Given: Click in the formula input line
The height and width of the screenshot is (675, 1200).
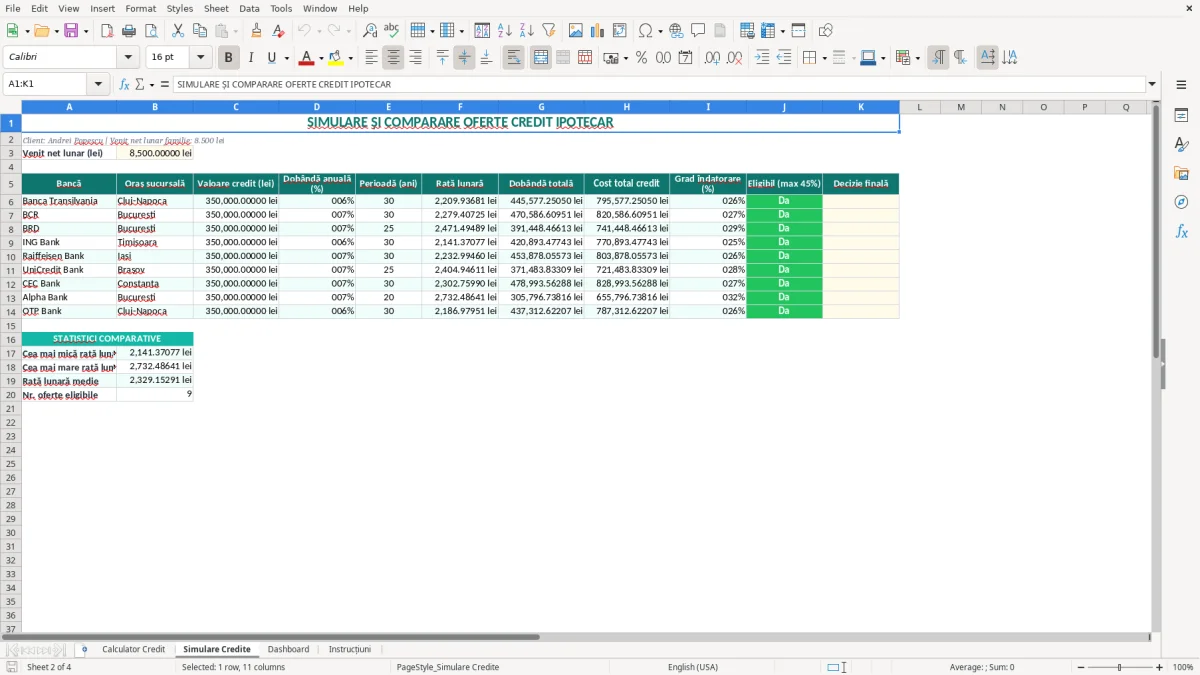Looking at the screenshot, I should tap(658, 84).
